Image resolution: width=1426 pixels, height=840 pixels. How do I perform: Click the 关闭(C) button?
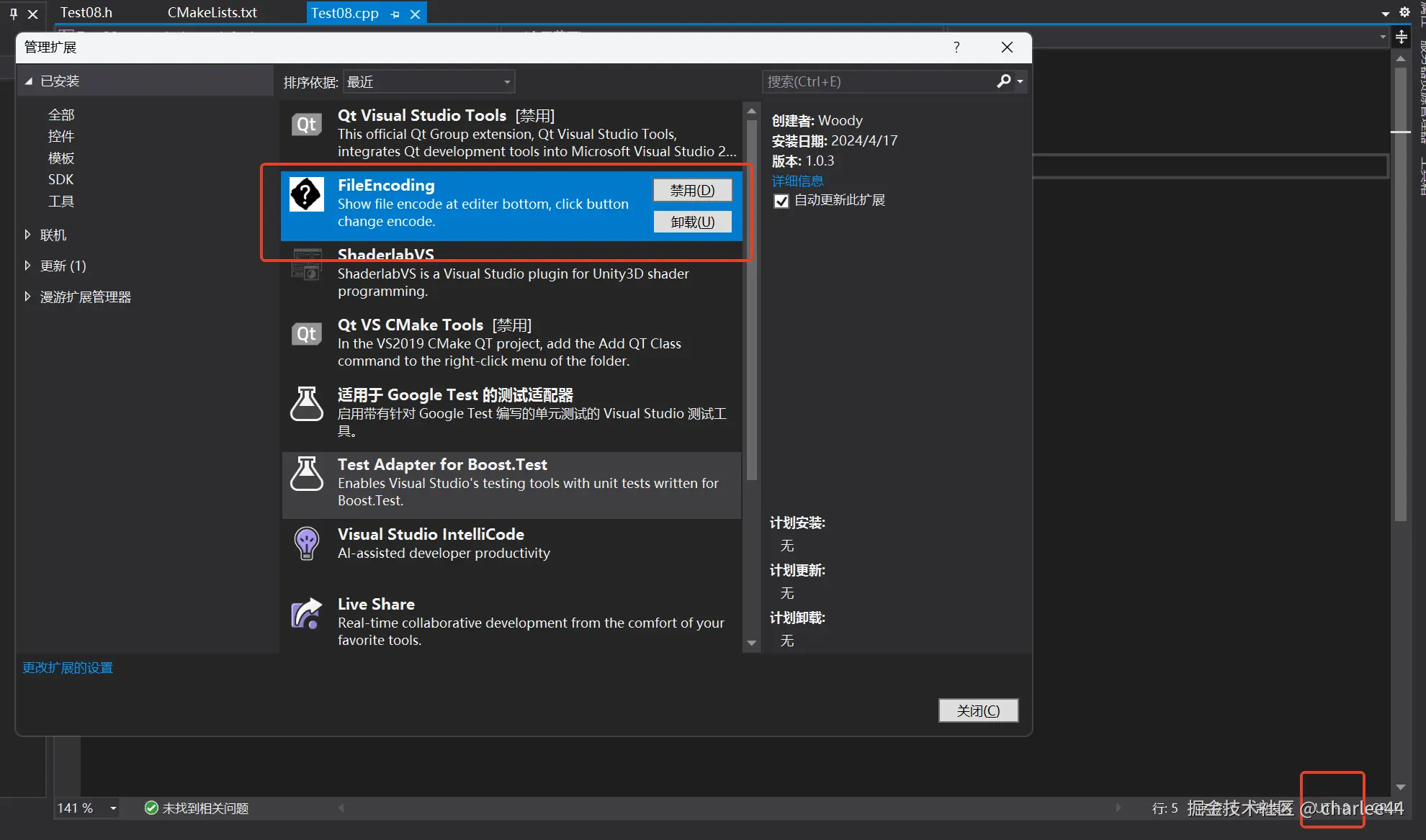[x=978, y=710]
